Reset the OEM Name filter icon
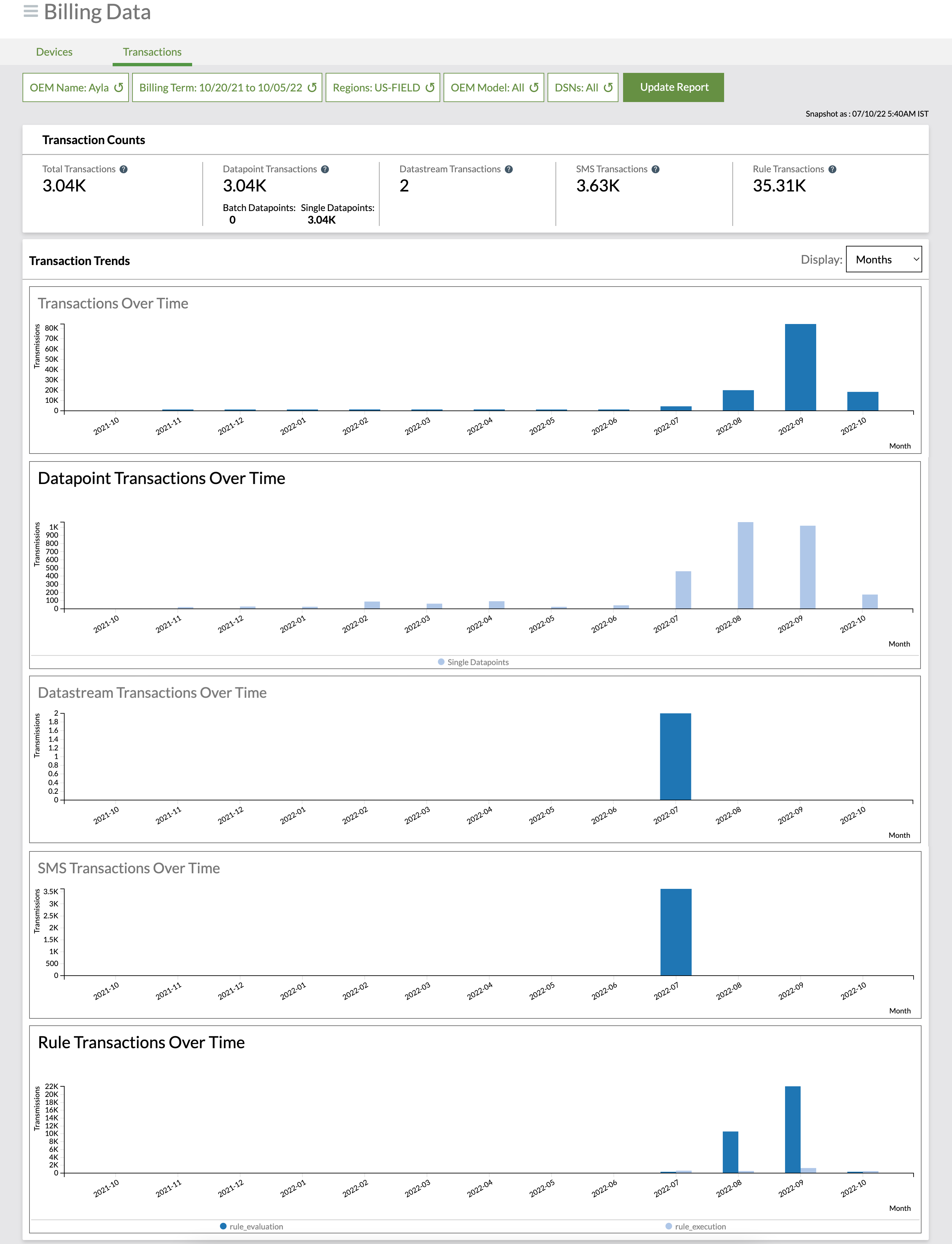The height and width of the screenshot is (1244, 952). pos(119,88)
